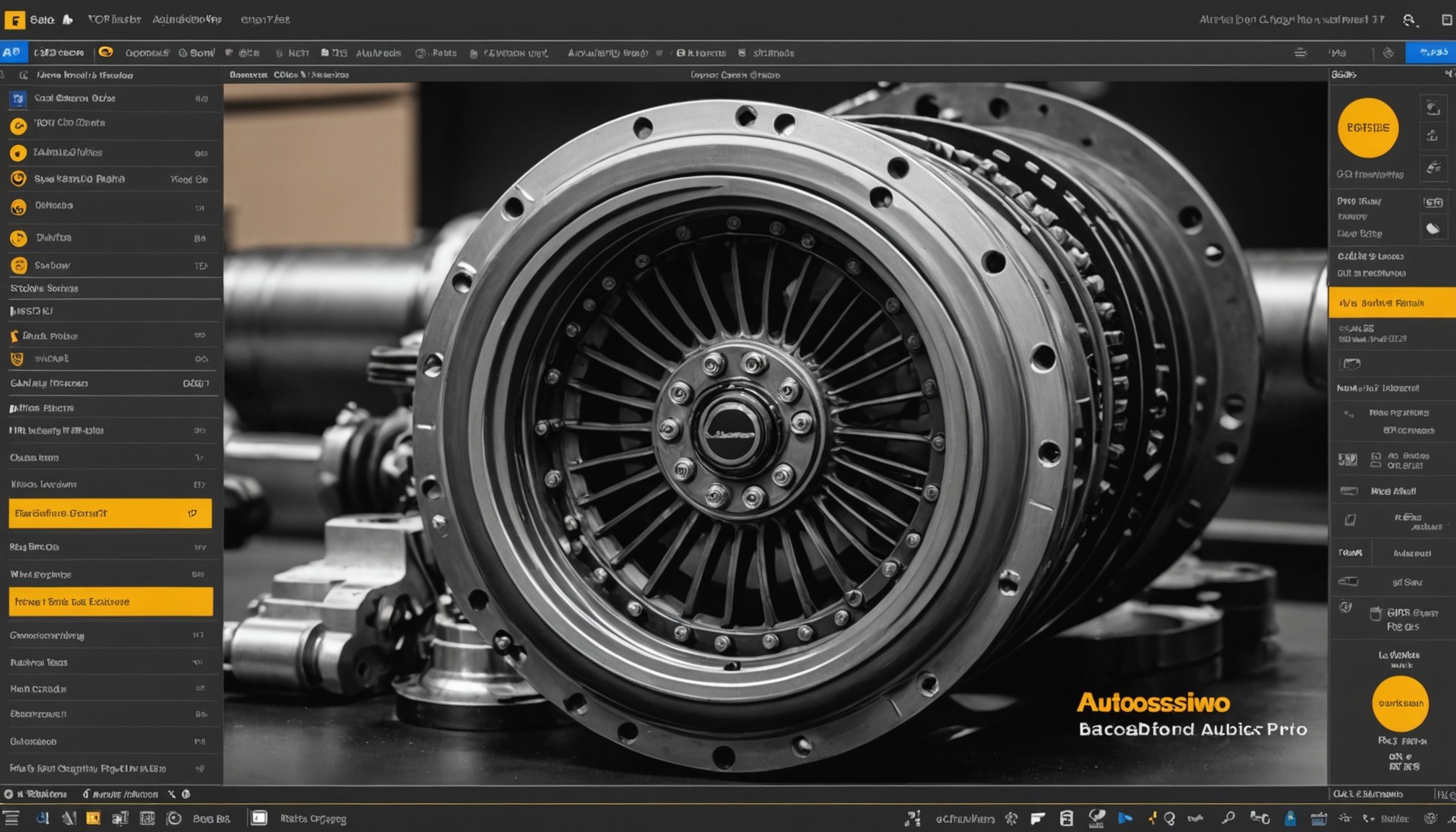Toggle the checkbox icon beside 'Rabts' in toolbar

[420, 53]
